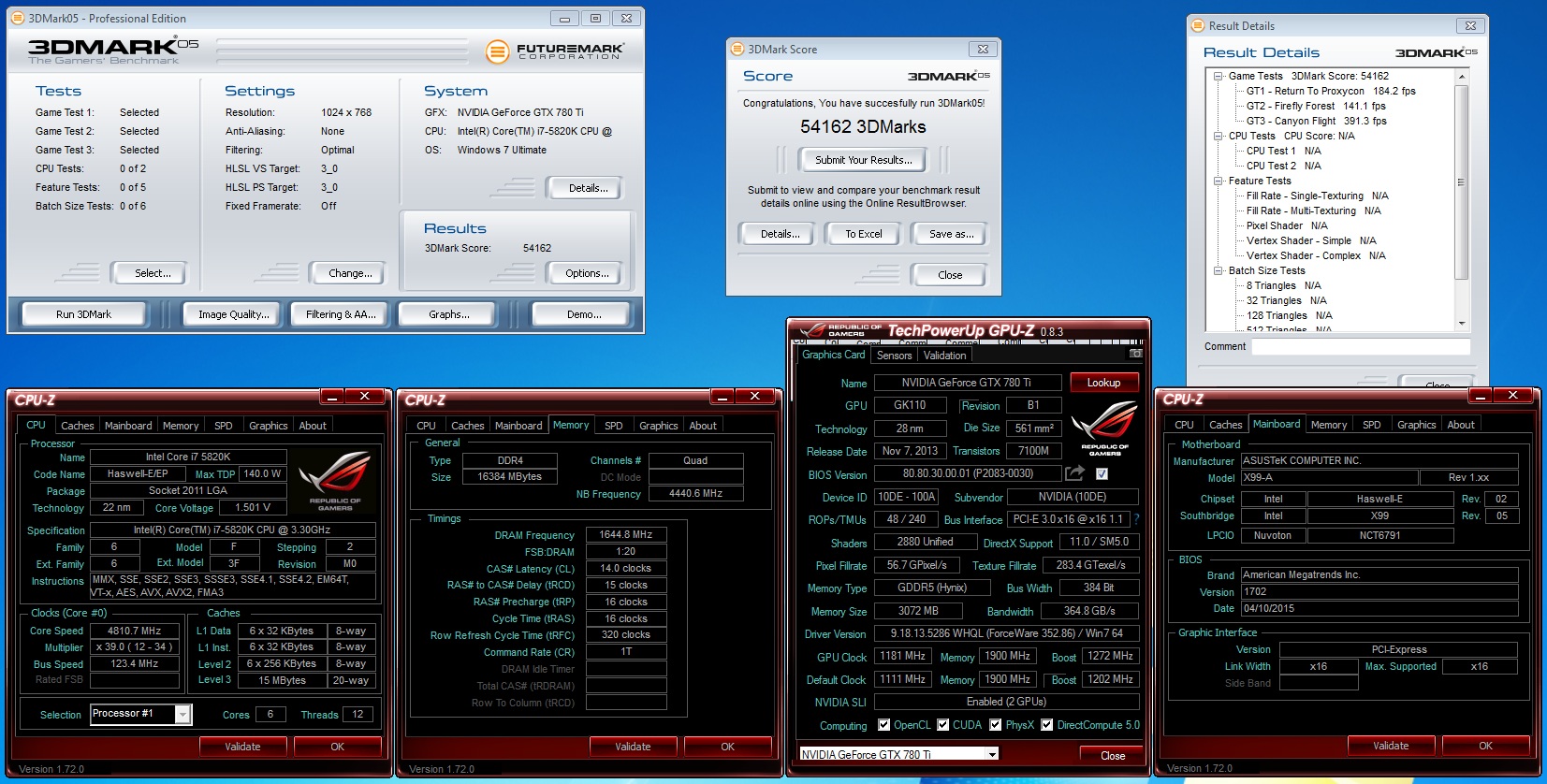Click the ROG logo in GPU-Z Graphics Card tab
This screenshot has height=784, width=1547.
coord(1104,428)
